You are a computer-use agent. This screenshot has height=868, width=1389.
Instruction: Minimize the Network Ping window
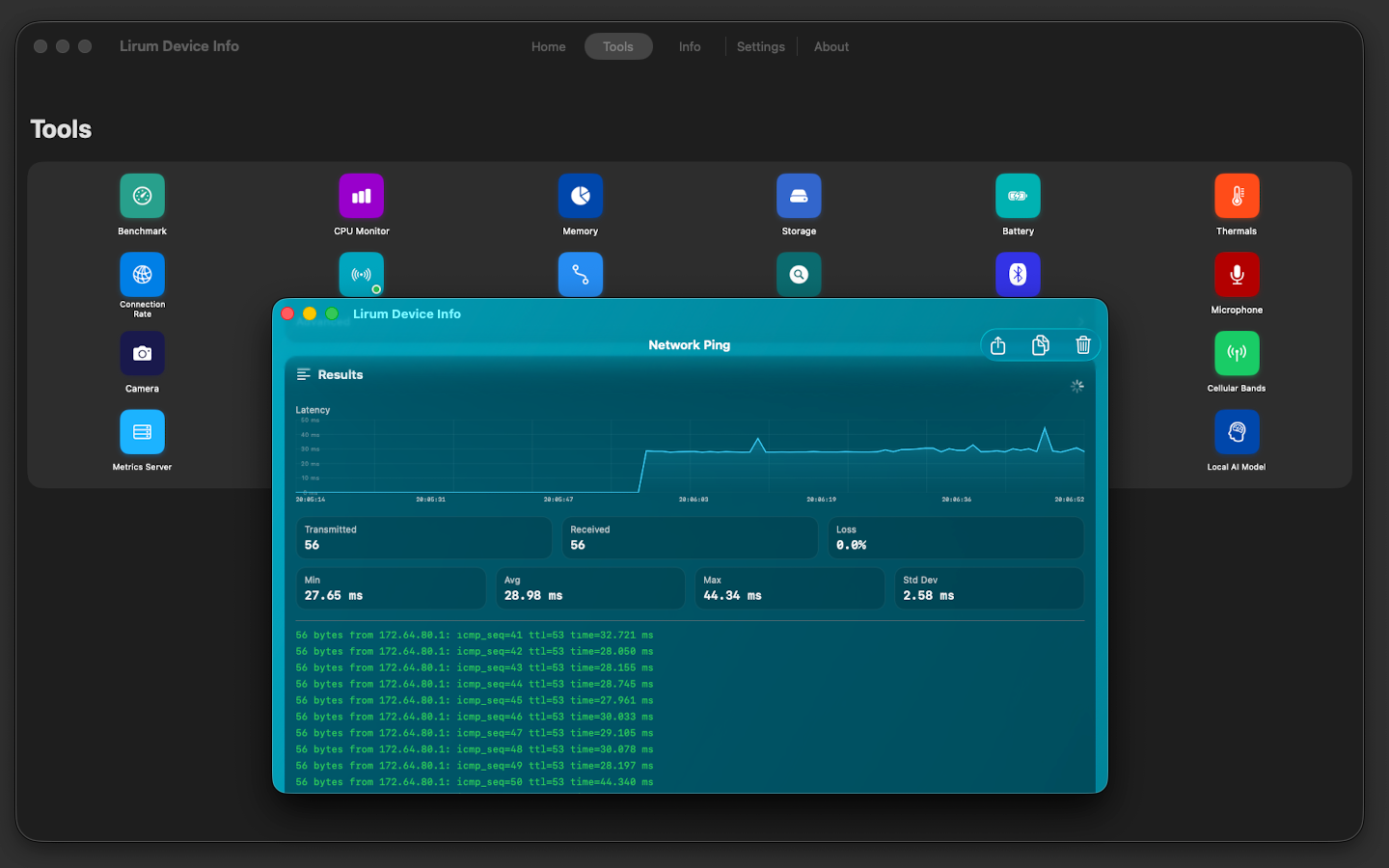310,313
